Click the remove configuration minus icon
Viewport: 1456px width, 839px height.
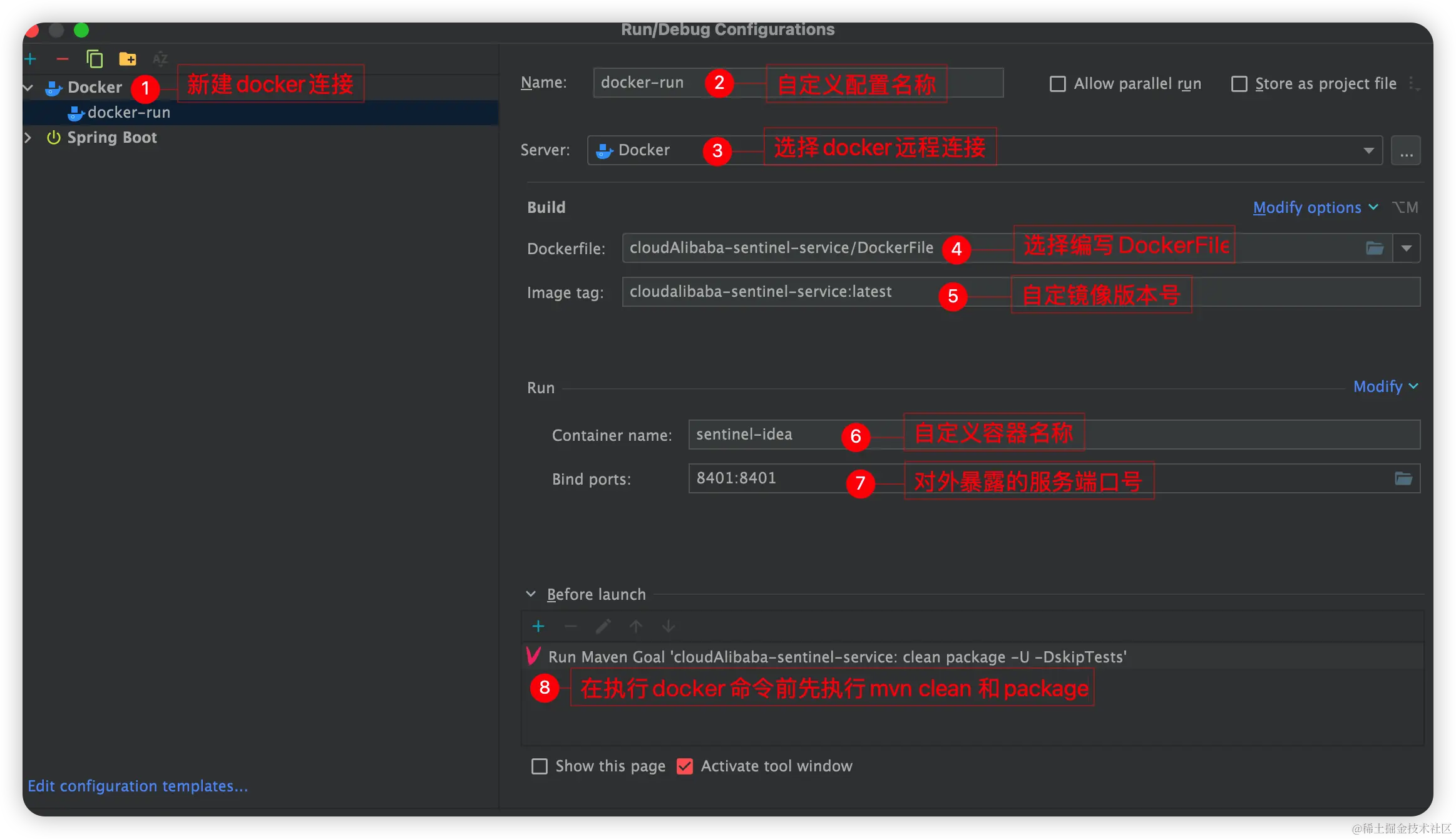[62, 59]
